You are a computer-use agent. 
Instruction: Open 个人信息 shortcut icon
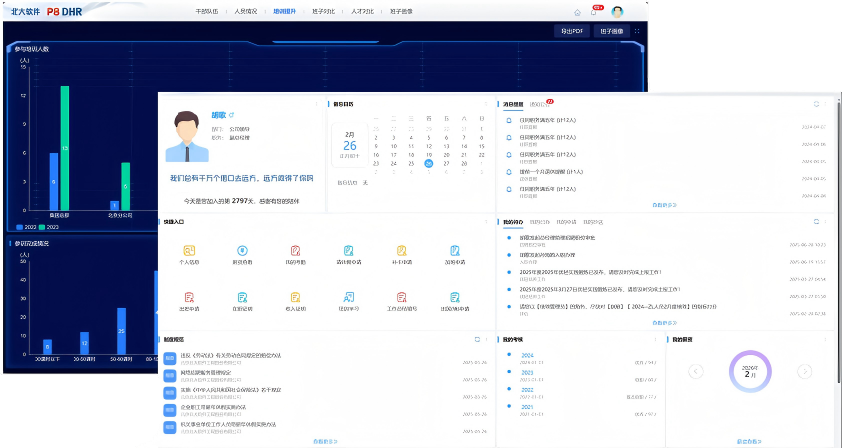point(189,250)
